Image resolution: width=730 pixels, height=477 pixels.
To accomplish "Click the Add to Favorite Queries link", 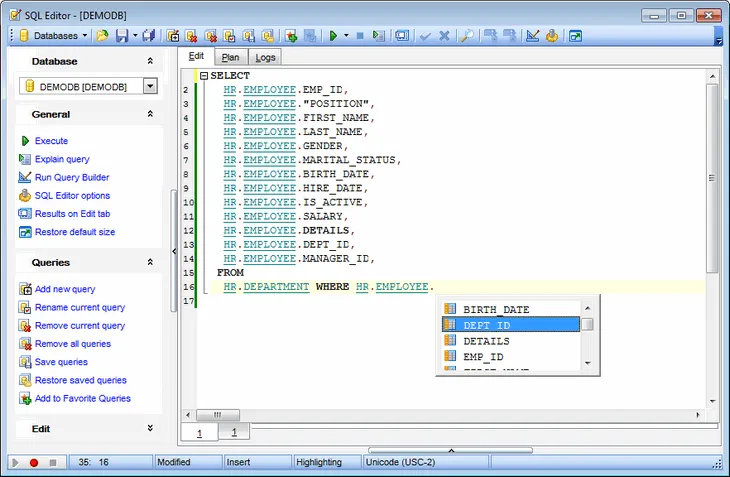I will [x=82, y=398].
